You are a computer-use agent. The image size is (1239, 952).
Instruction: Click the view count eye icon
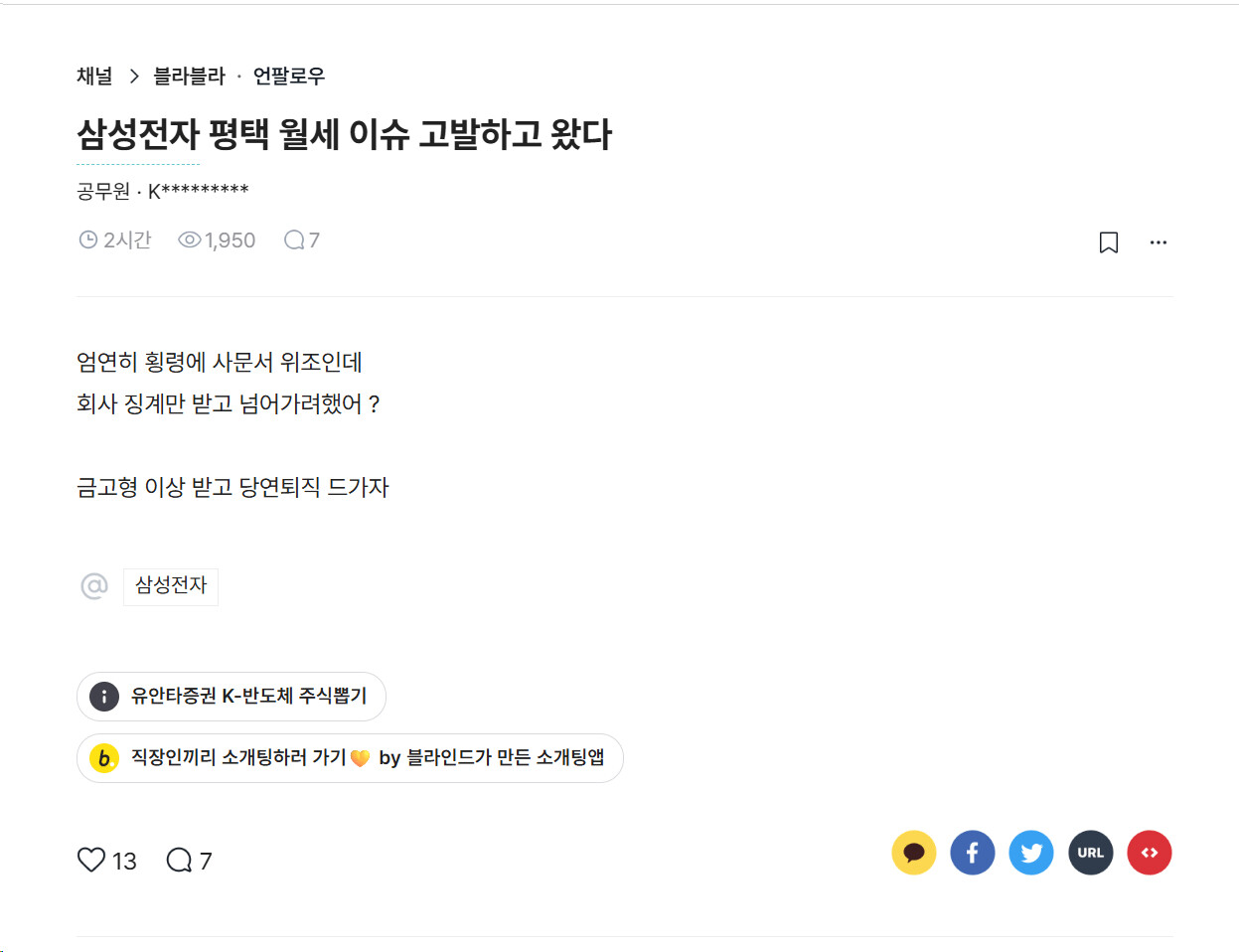(189, 240)
